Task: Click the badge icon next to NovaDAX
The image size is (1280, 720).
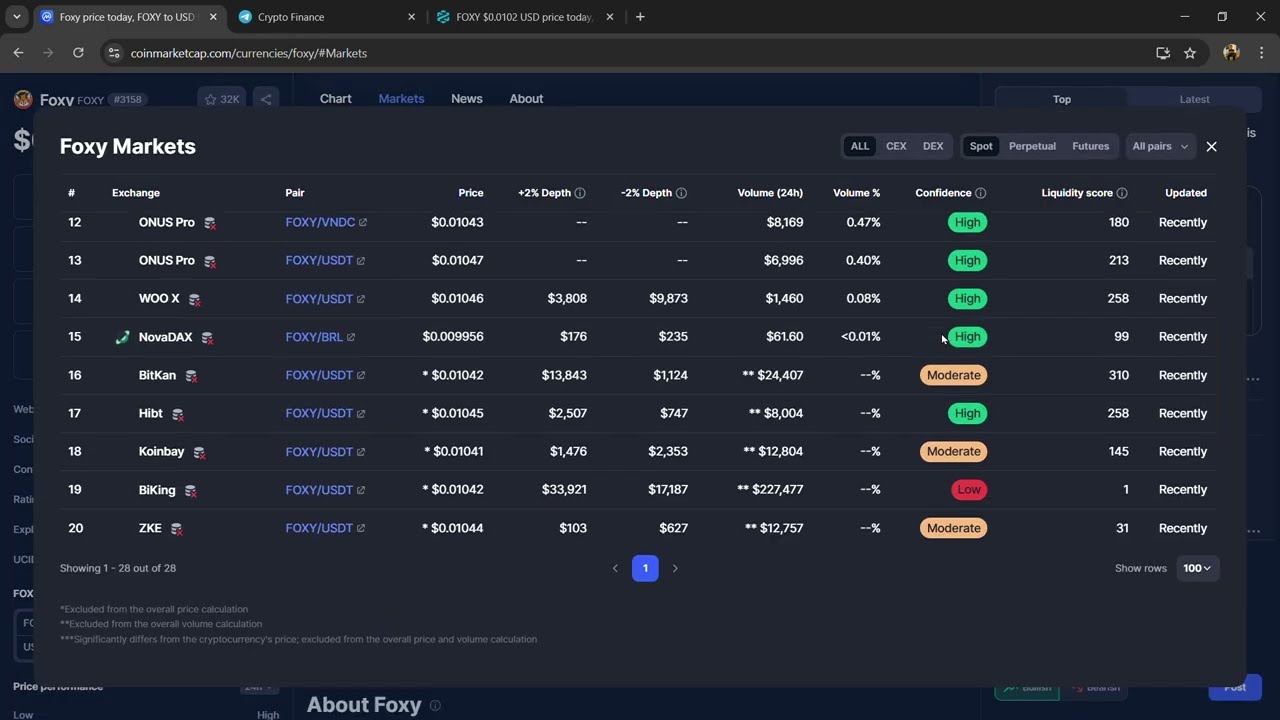Action: (207, 338)
